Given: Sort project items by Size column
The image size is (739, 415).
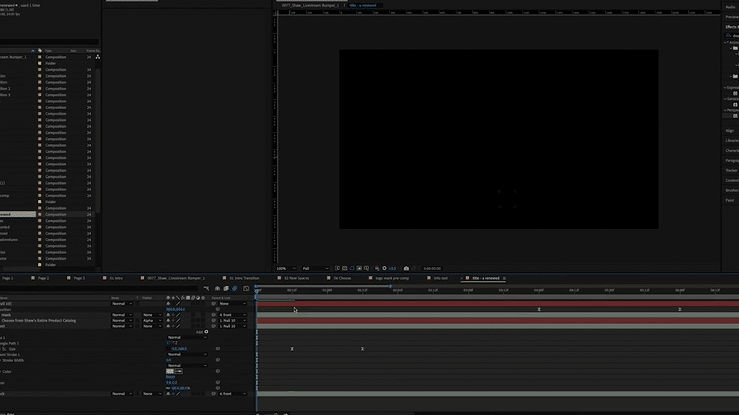Looking at the screenshot, I should tap(73, 50).
